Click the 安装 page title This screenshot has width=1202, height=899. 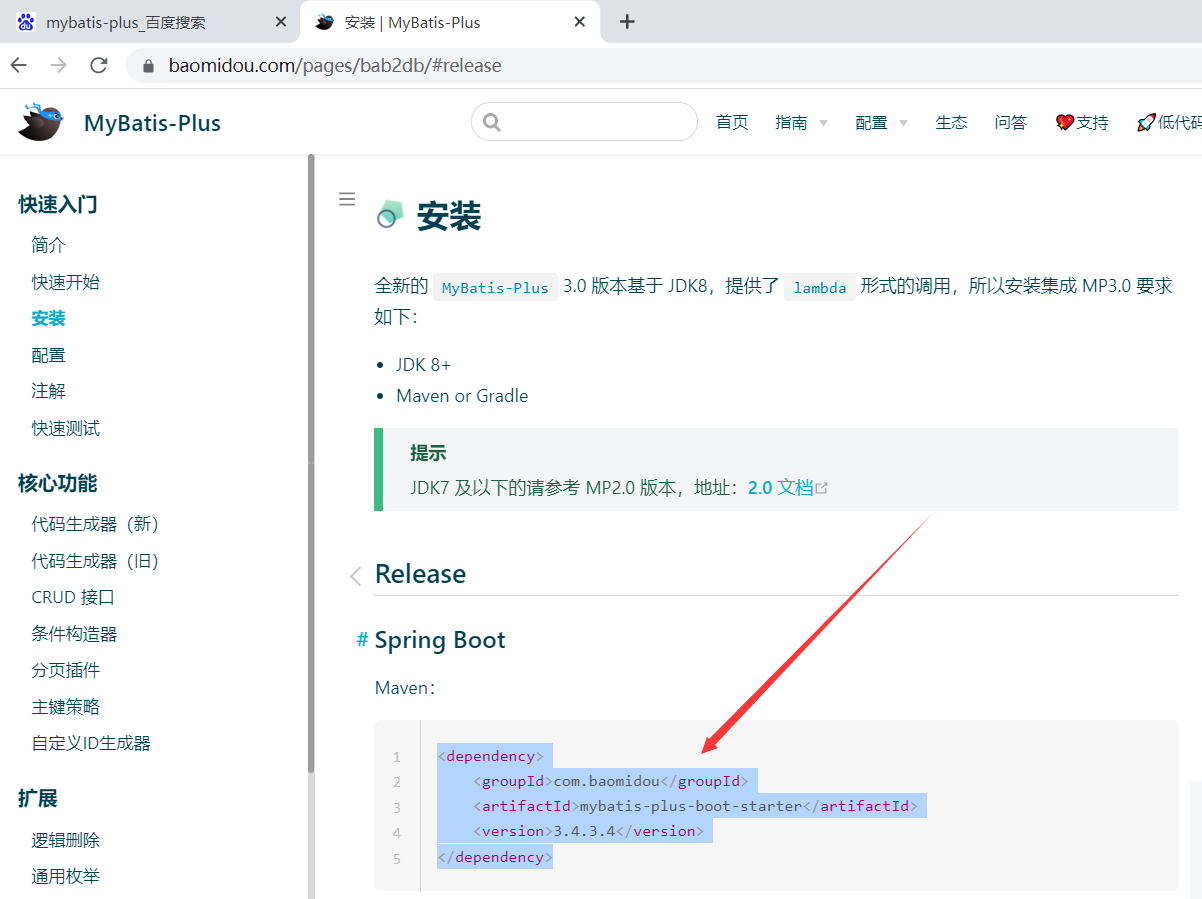coord(449,216)
